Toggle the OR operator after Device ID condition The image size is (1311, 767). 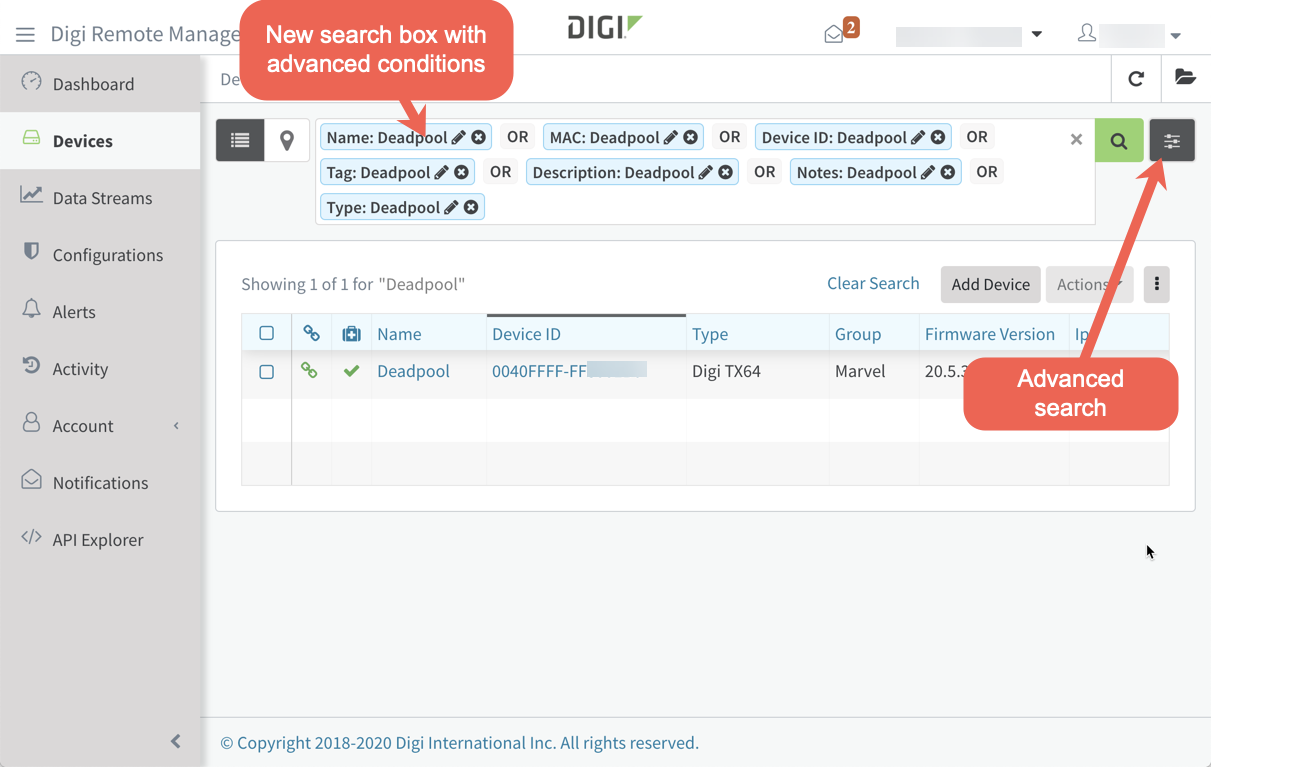(977, 137)
